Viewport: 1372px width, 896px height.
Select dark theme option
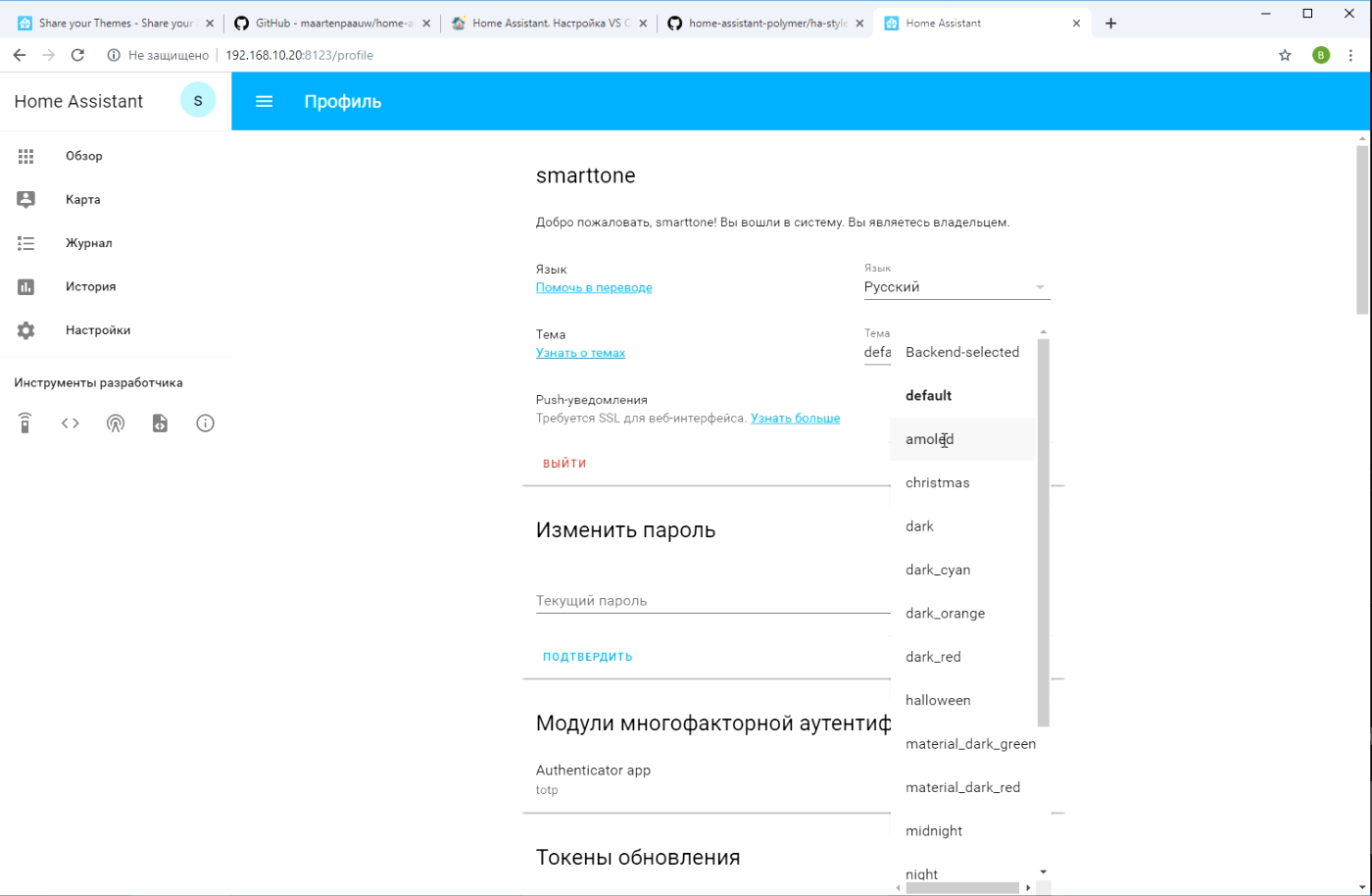click(x=962, y=526)
